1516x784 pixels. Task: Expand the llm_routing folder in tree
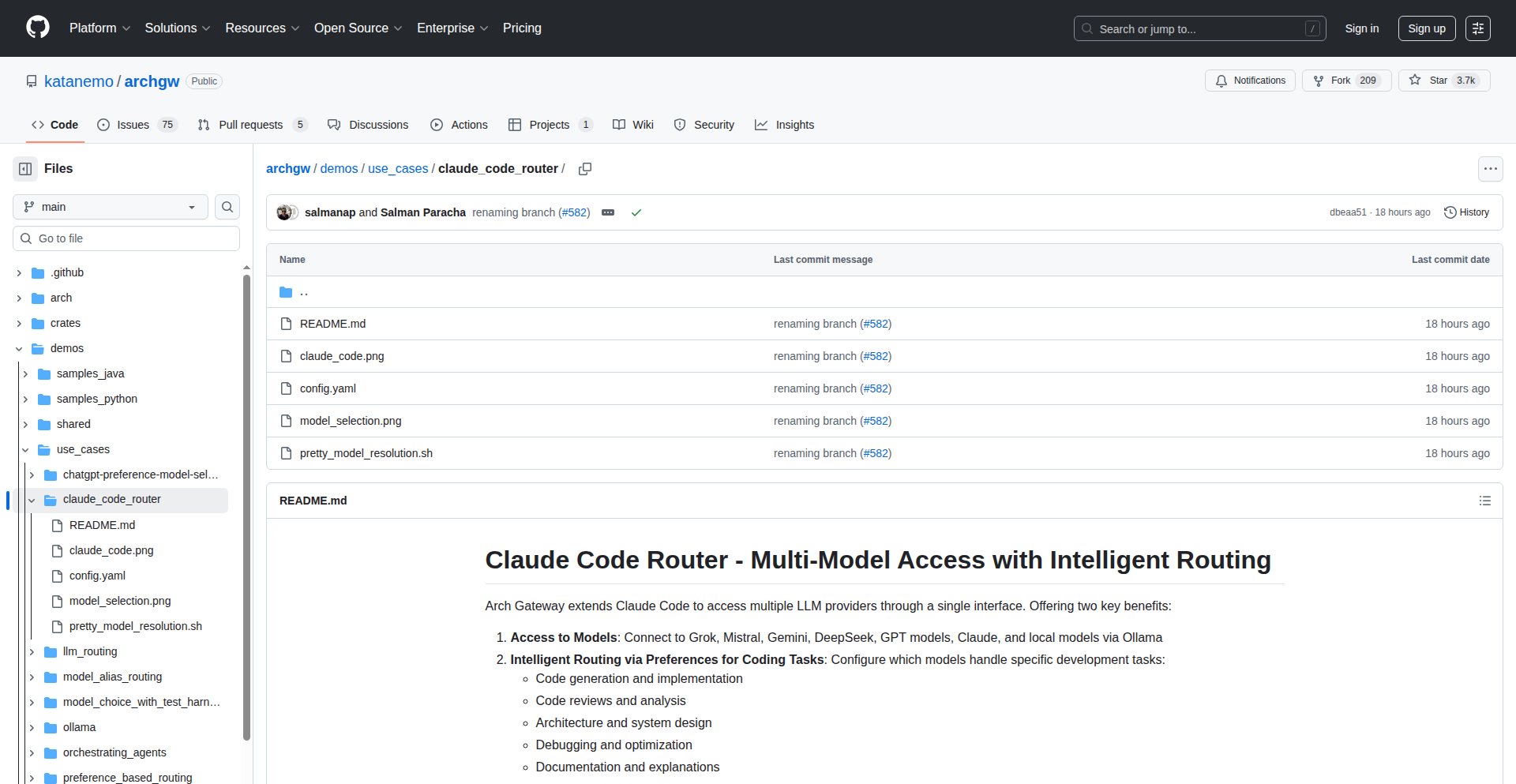[x=32, y=651]
